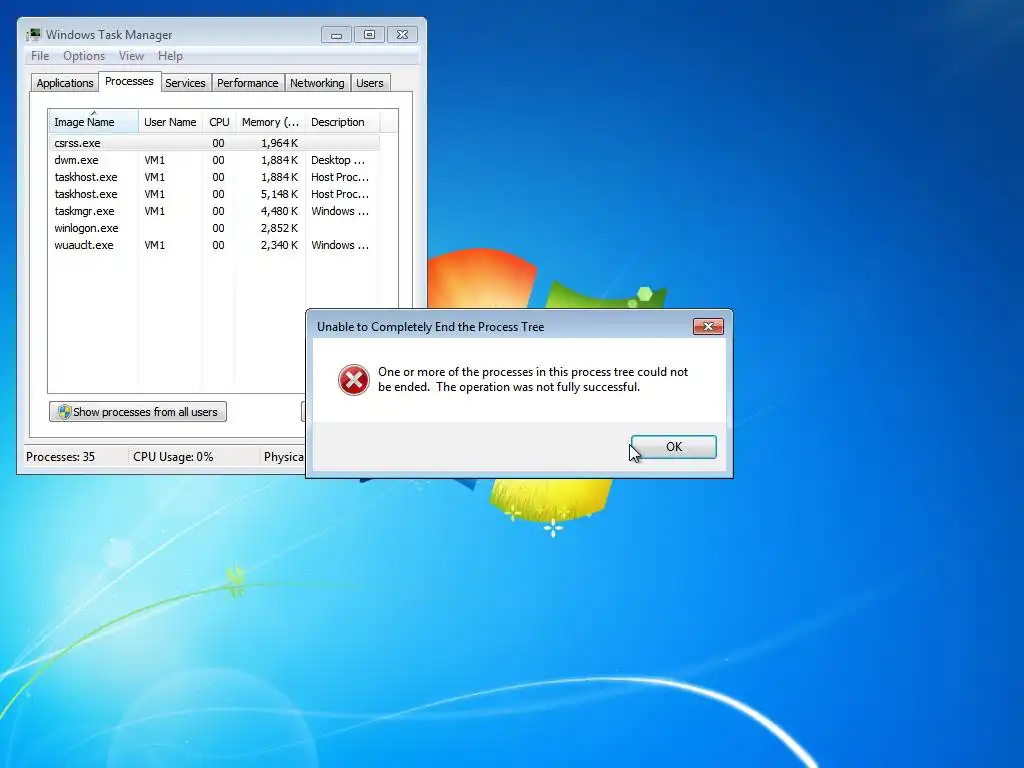
Task: Click CPU Usage: 0% in status bar
Action: 173,456
